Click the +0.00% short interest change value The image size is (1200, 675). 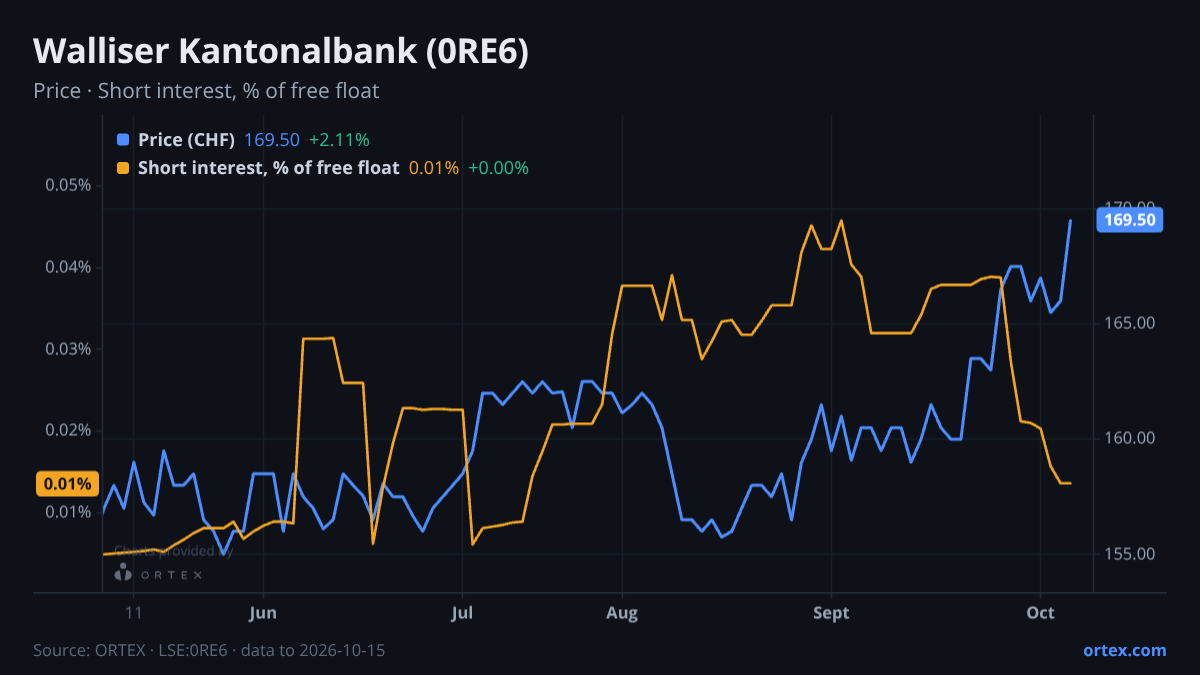click(498, 168)
